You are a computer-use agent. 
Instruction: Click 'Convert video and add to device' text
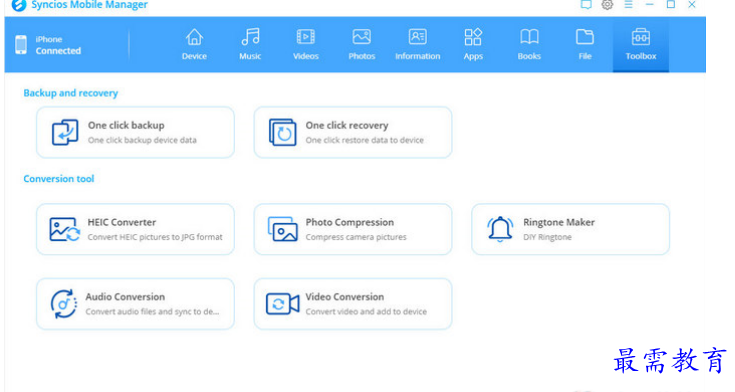coord(366,312)
